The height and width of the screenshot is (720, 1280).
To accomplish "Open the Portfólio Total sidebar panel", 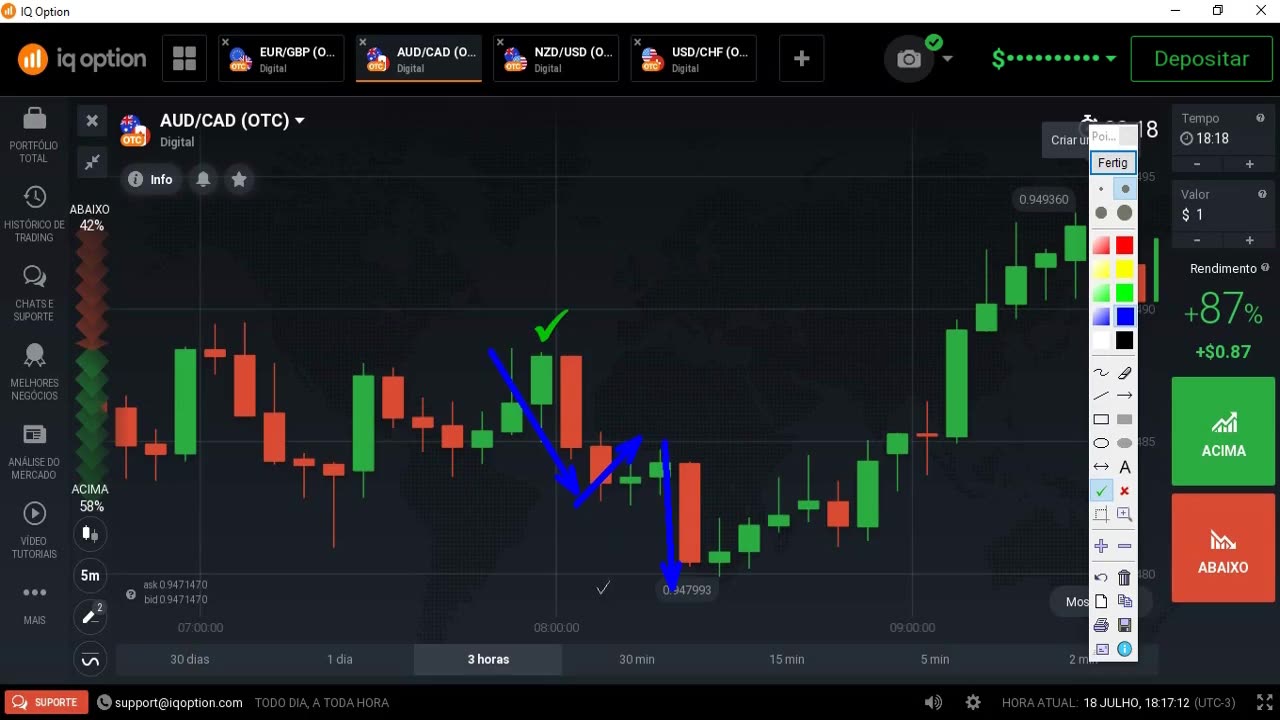I will pyautogui.click(x=34, y=135).
